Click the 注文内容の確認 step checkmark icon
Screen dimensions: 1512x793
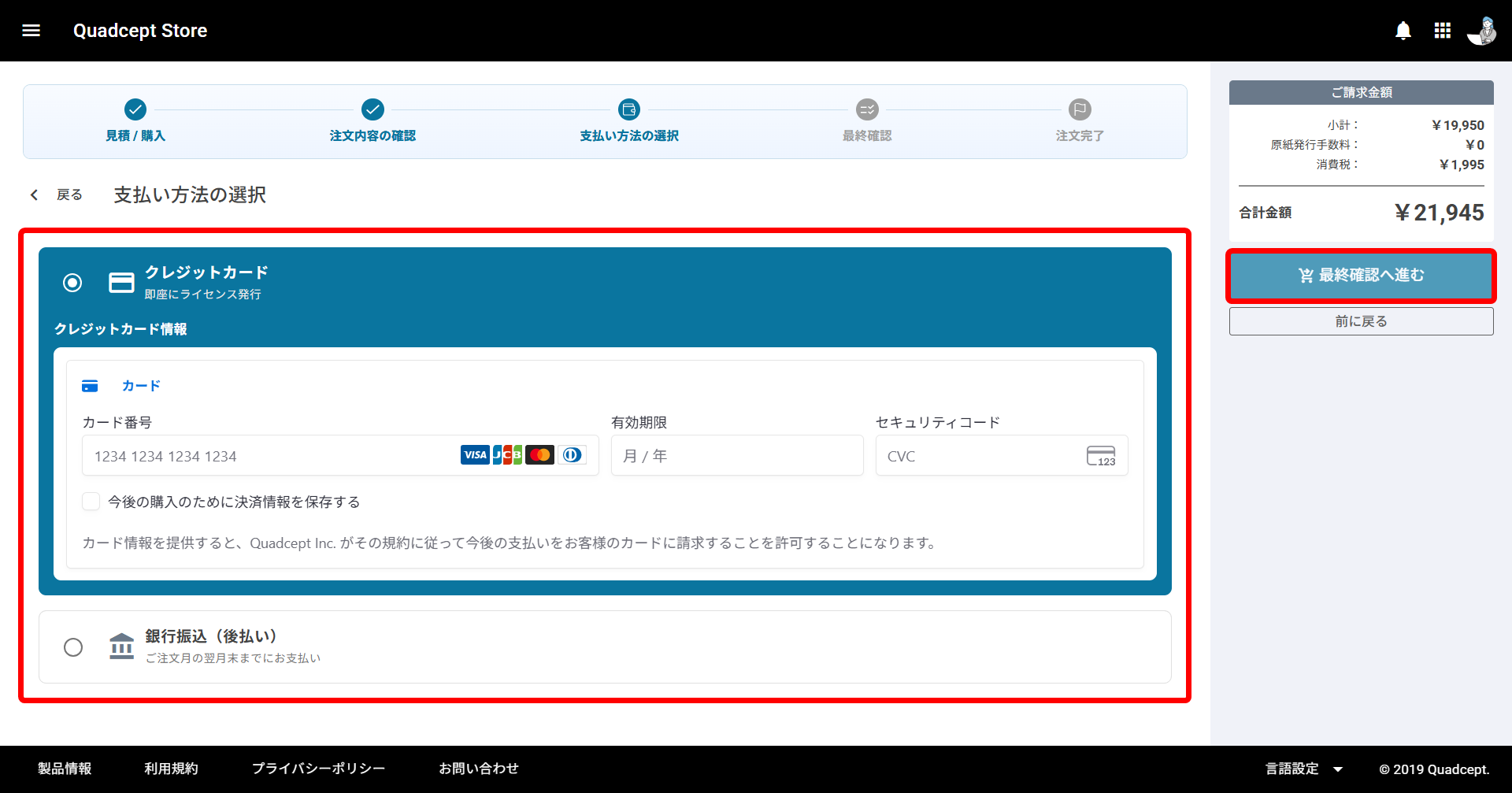372,109
